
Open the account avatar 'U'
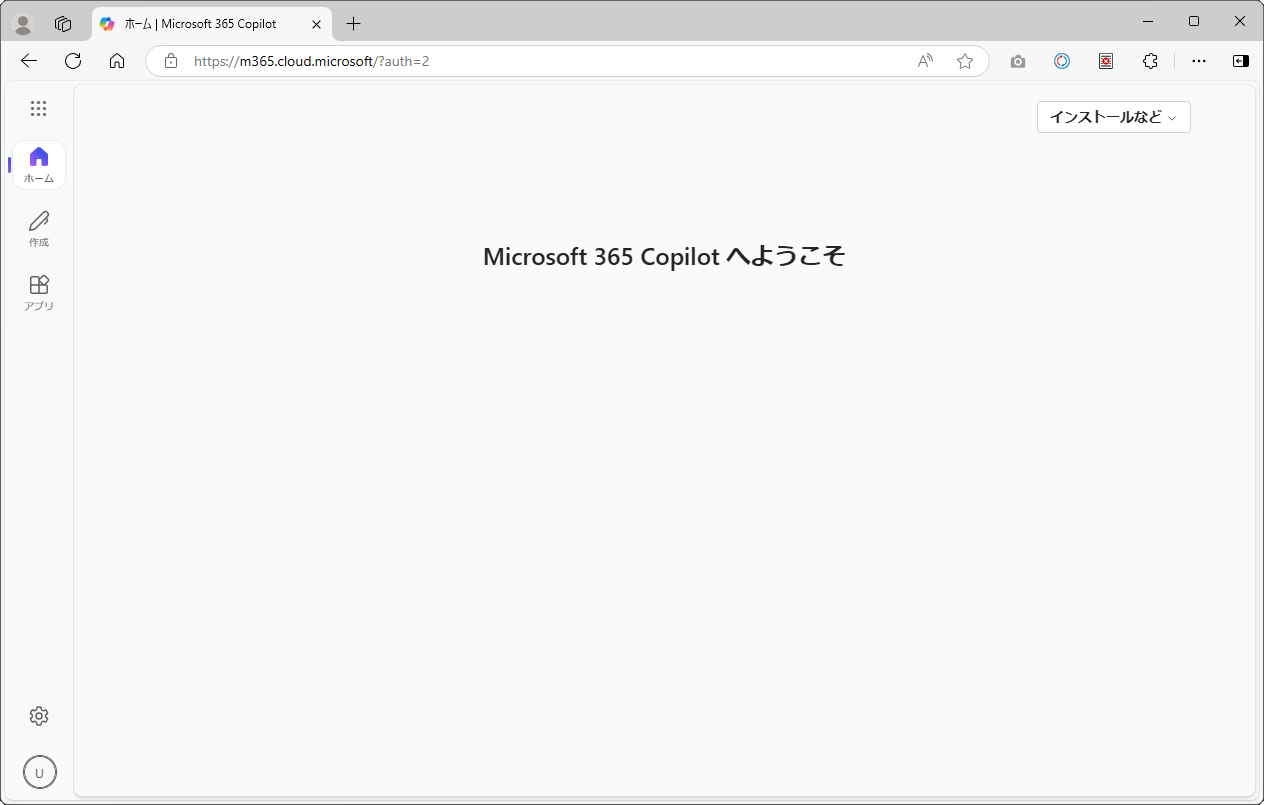coord(40,772)
